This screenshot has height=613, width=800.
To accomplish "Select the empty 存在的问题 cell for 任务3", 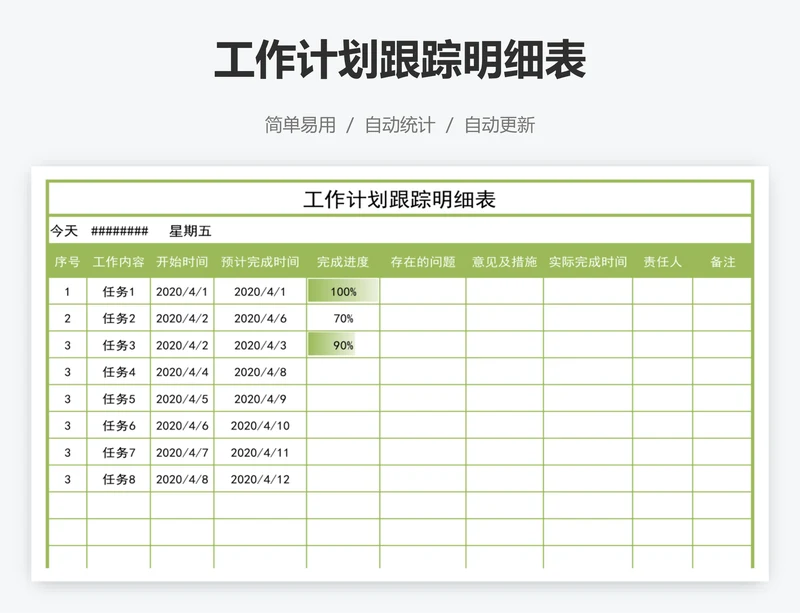I will point(422,345).
